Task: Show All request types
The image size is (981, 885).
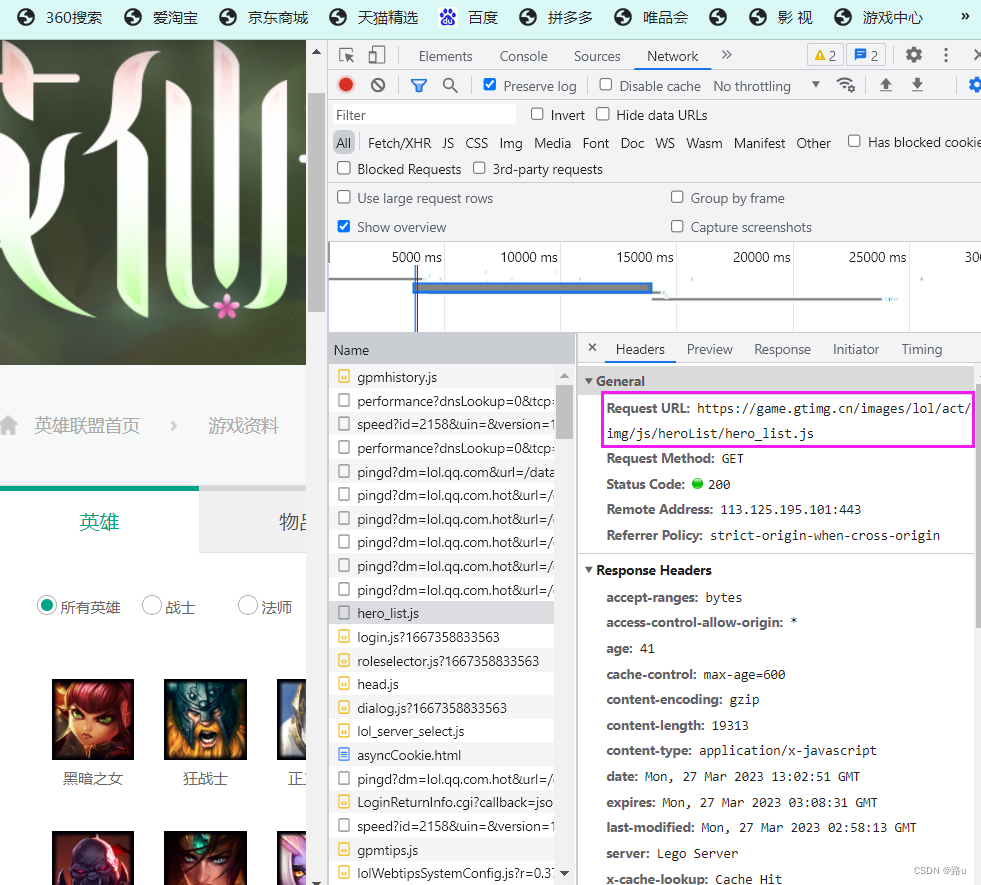Action: (x=343, y=143)
